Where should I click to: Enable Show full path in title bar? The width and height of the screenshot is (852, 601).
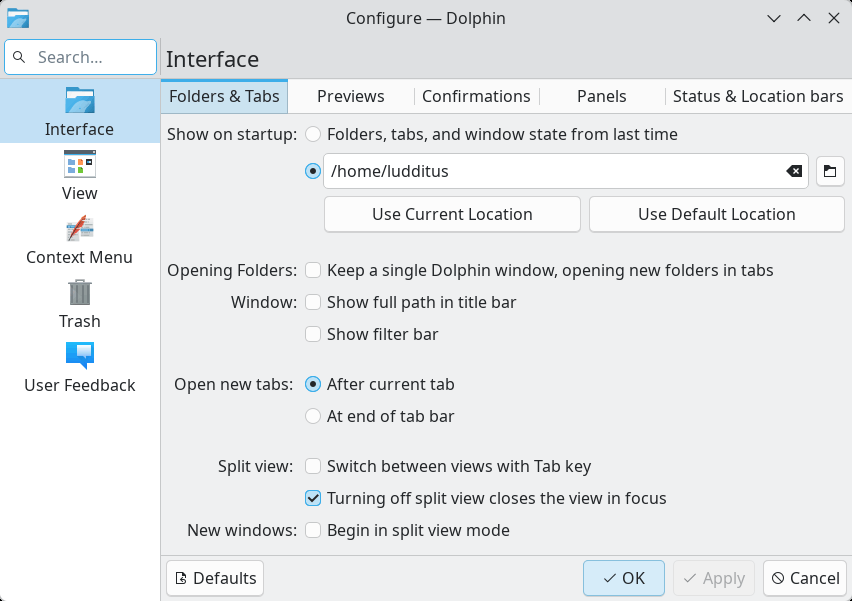(x=313, y=302)
